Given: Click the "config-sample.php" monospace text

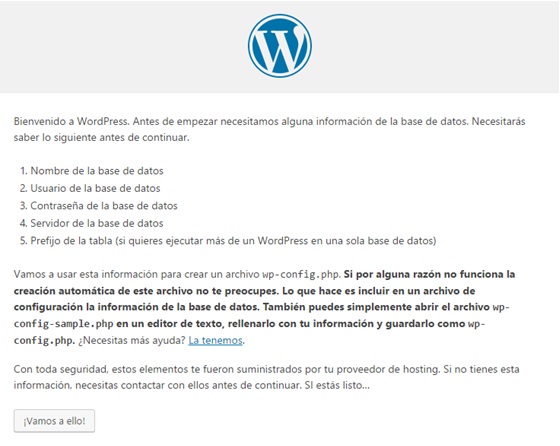Looking at the screenshot, I should click(x=64, y=324).
